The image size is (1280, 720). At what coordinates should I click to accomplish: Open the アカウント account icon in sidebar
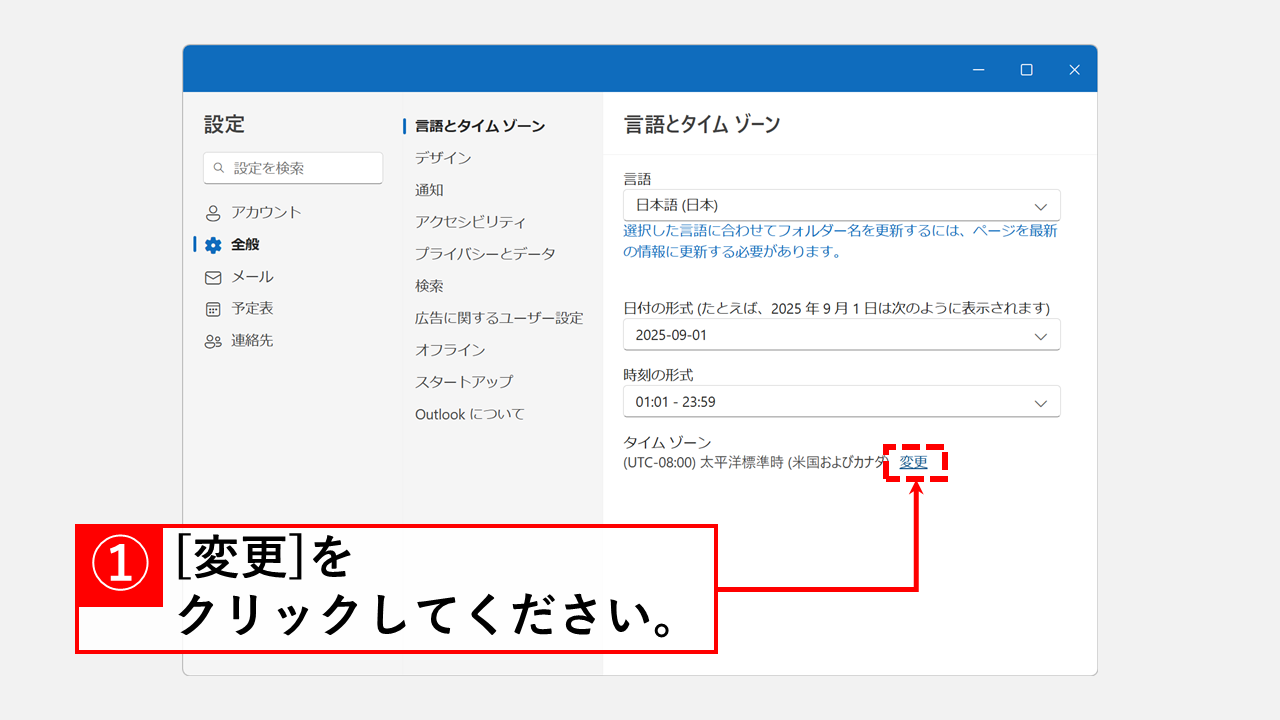tap(212, 212)
